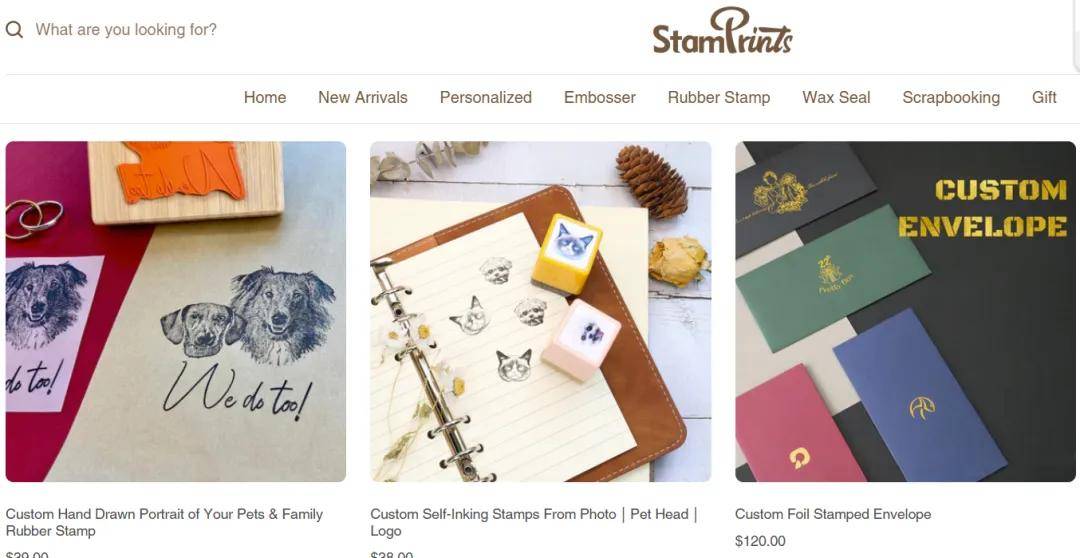Click the search magnifying glass icon
Image resolution: width=1080 pixels, height=558 pixels.
pyautogui.click(x=14, y=30)
